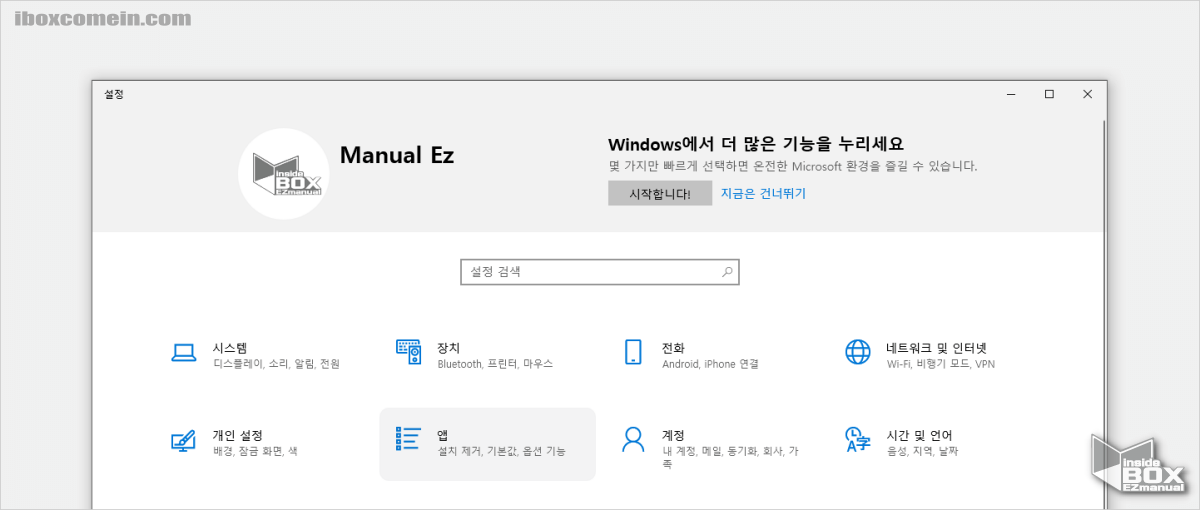Open the 앱 apps list icon
This screenshot has width=1200, height=510.
409,440
